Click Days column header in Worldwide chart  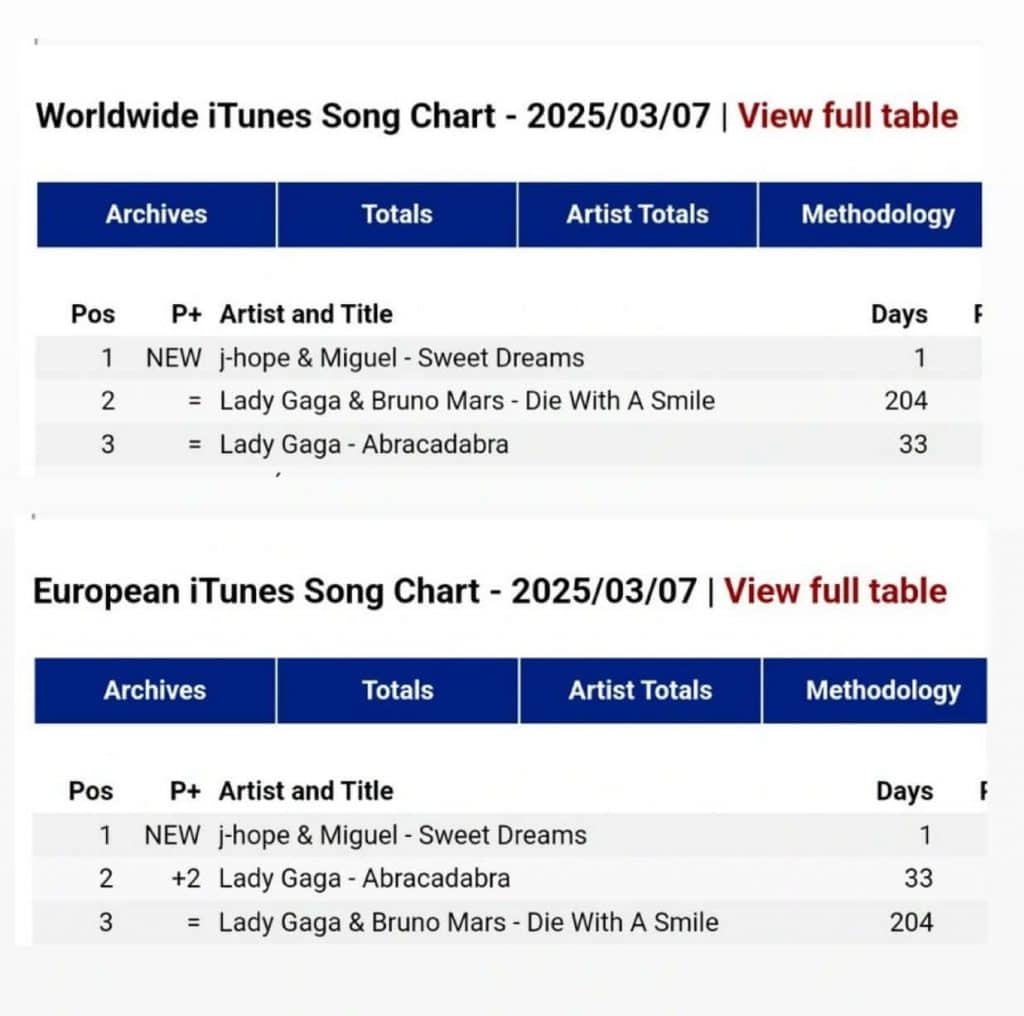pyautogui.click(x=899, y=314)
